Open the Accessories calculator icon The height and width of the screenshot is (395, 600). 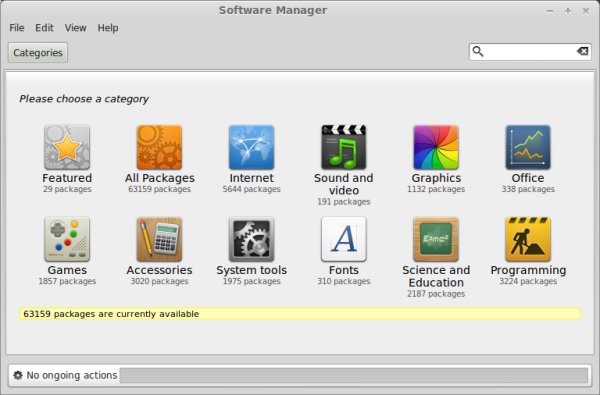tap(159, 239)
